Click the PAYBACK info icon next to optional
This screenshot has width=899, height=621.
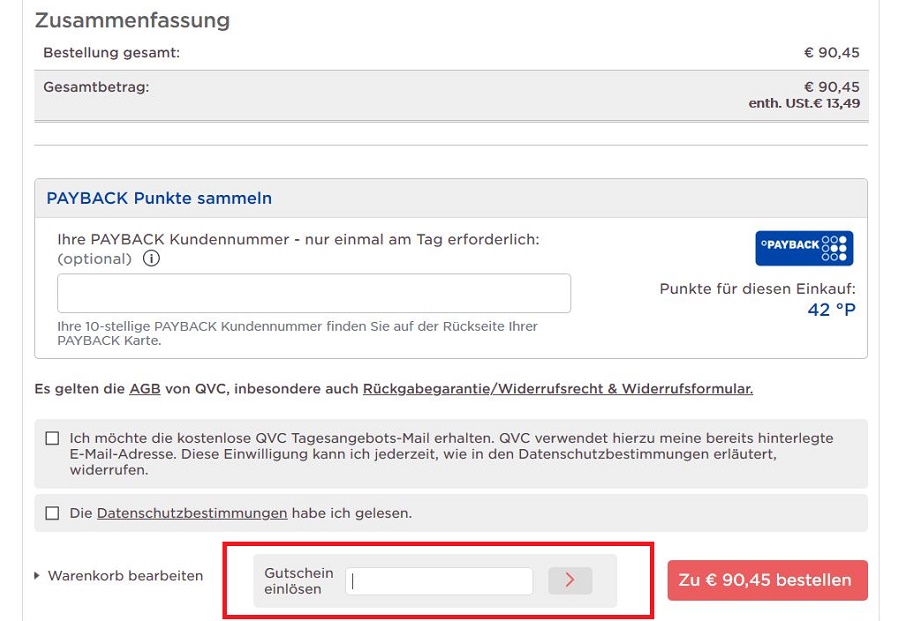click(x=151, y=259)
